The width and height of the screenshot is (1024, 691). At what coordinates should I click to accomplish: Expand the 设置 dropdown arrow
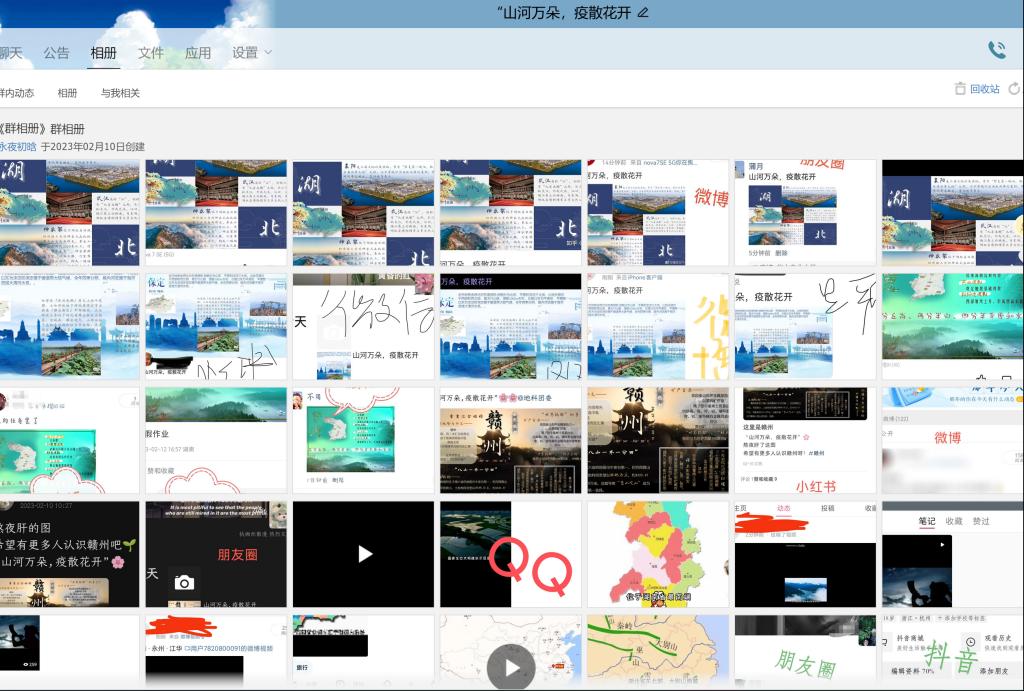point(268,53)
